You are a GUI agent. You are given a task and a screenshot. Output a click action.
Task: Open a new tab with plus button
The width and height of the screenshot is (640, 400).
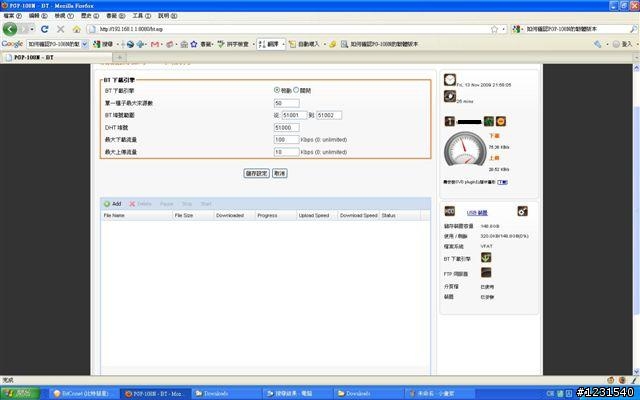point(120,58)
